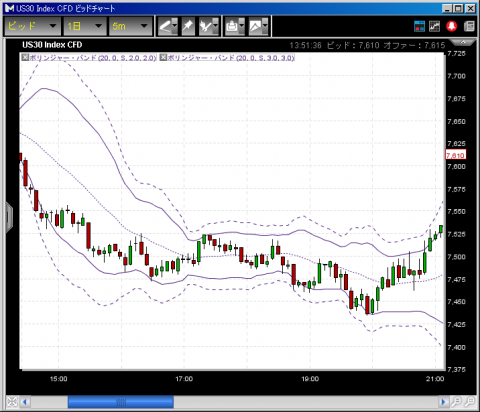Click the left side panel expander handle

click(x=9, y=217)
